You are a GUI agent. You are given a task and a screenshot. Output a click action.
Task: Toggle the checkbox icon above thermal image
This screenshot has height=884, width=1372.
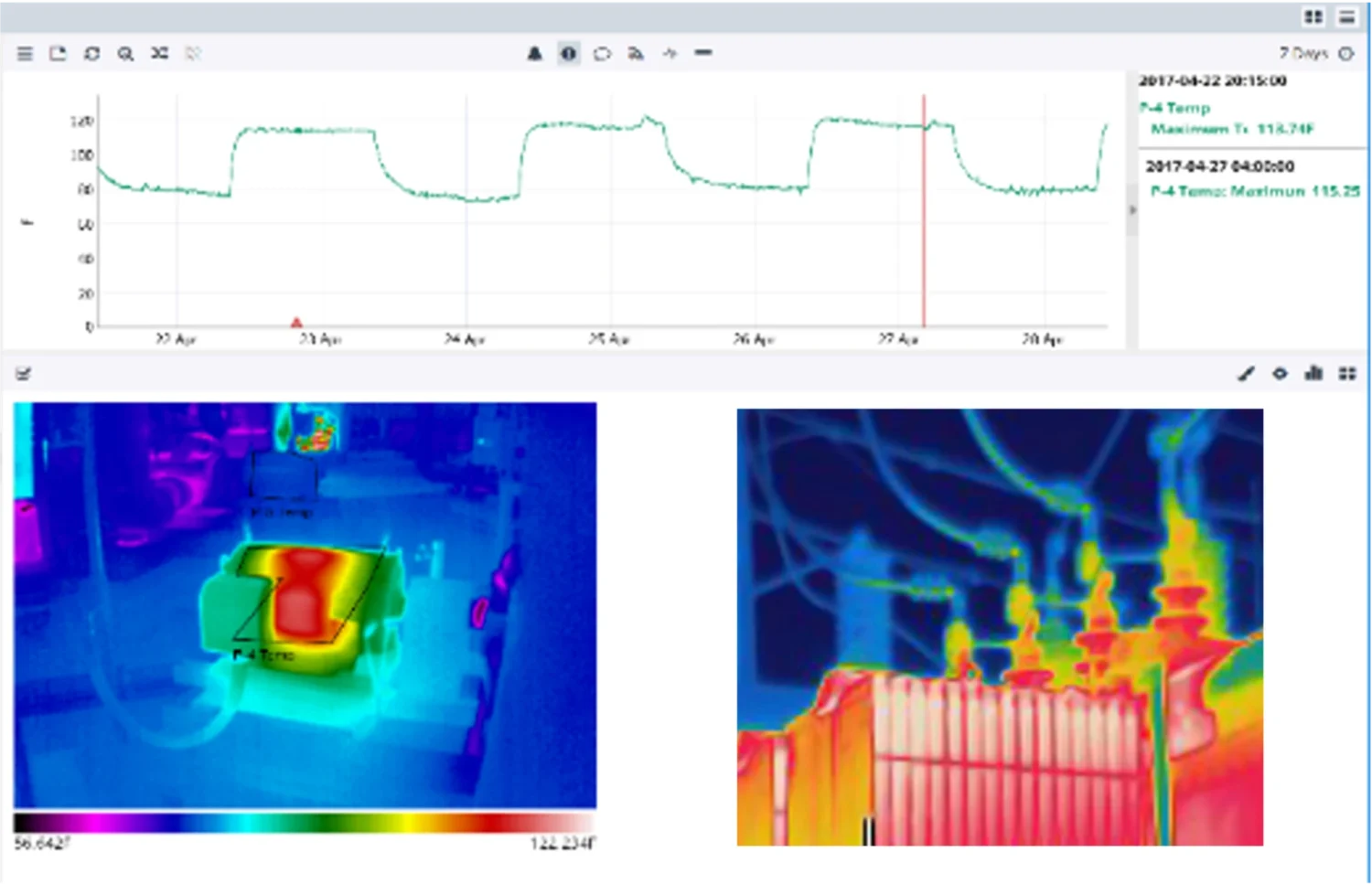24,374
